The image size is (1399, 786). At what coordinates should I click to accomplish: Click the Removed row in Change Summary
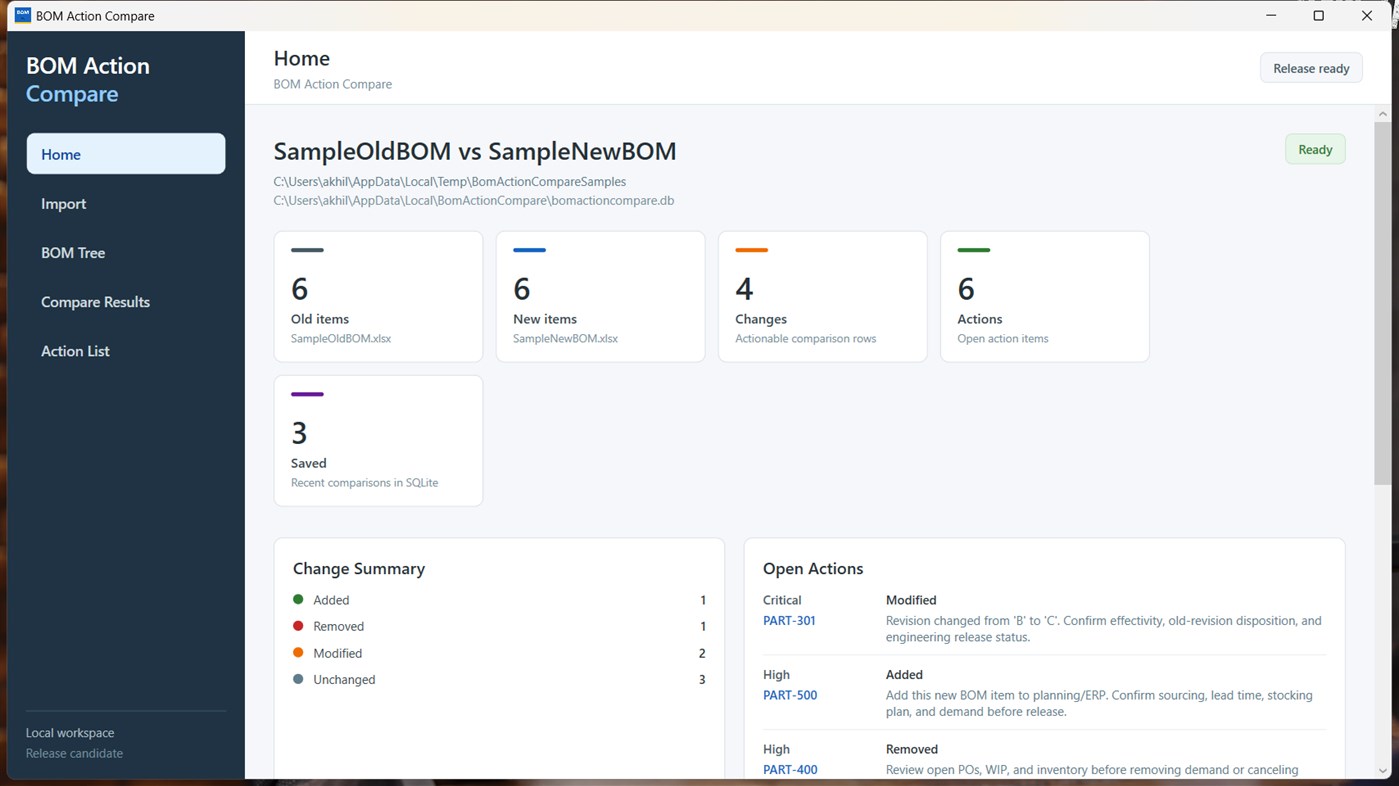pos(499,626)
